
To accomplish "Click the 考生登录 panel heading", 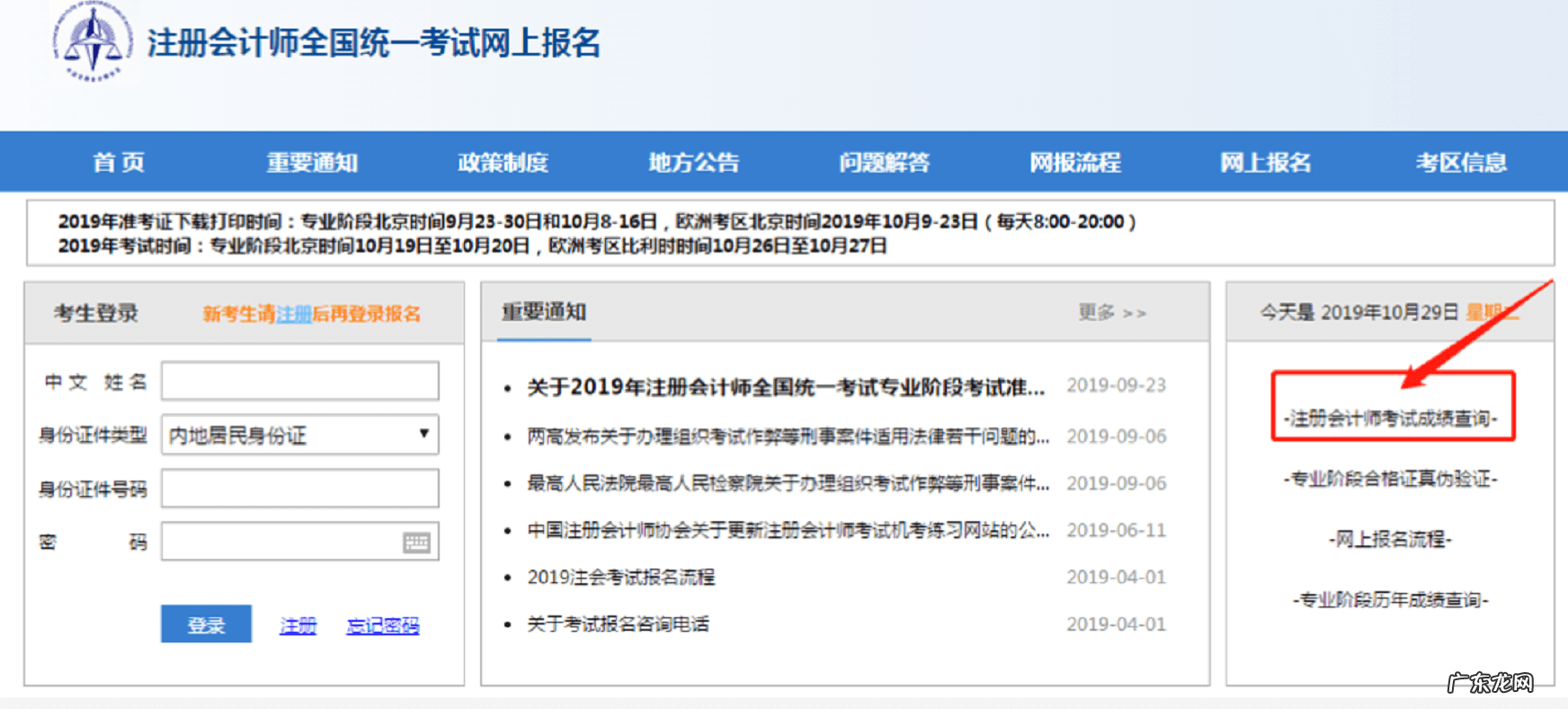I will (x=95, y=313).
